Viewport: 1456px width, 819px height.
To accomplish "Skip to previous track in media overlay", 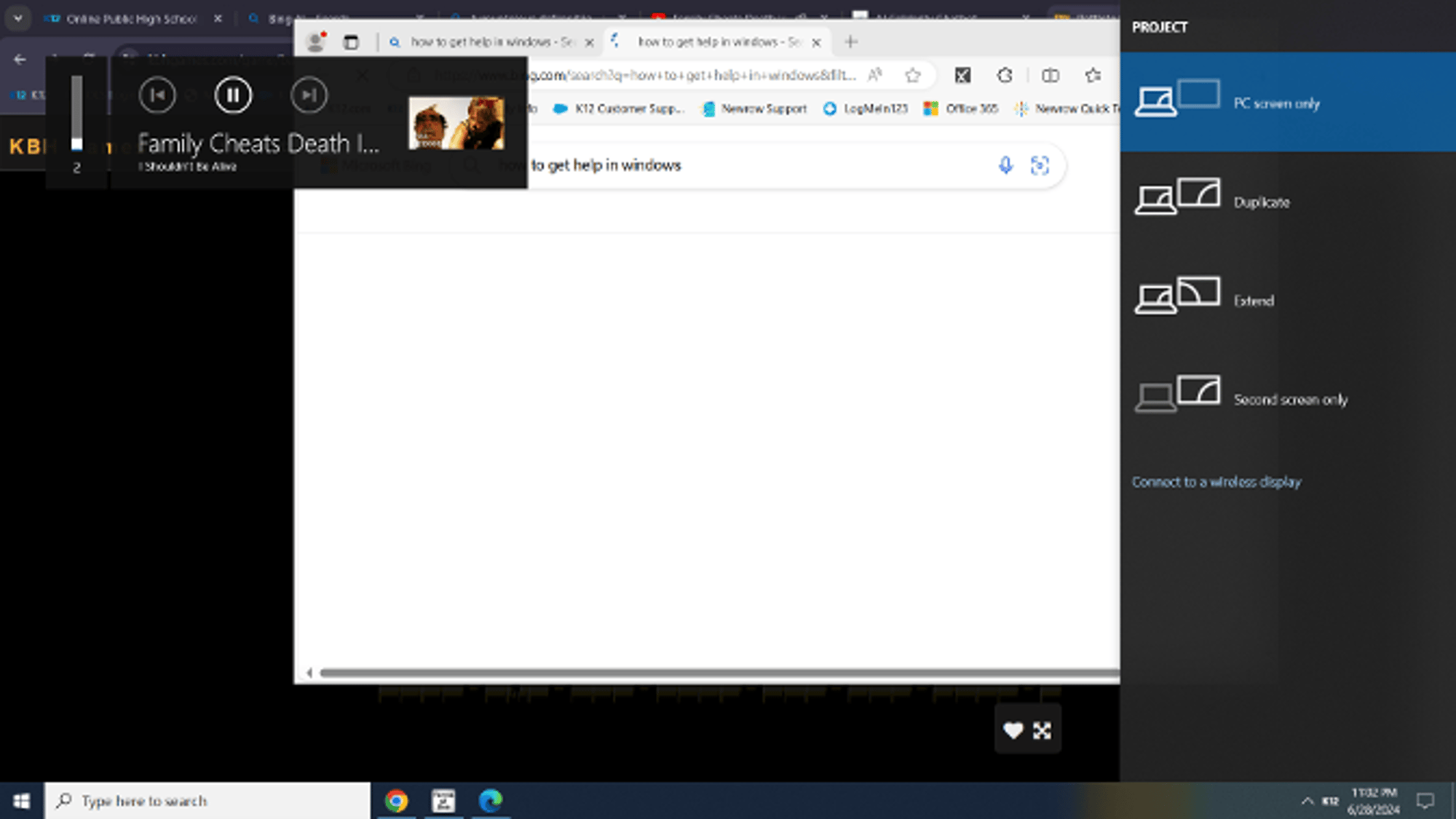I will tap(157, 95).
